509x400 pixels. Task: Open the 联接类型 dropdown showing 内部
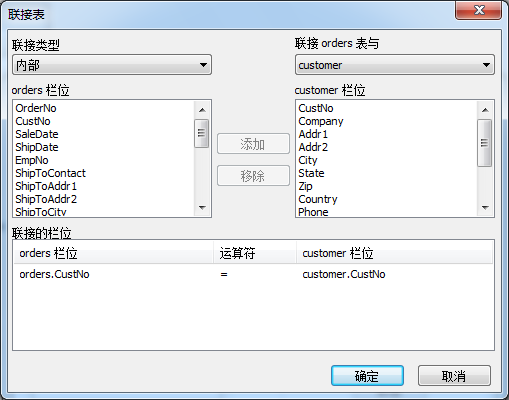pyautogui.click(x=112, y=65)
